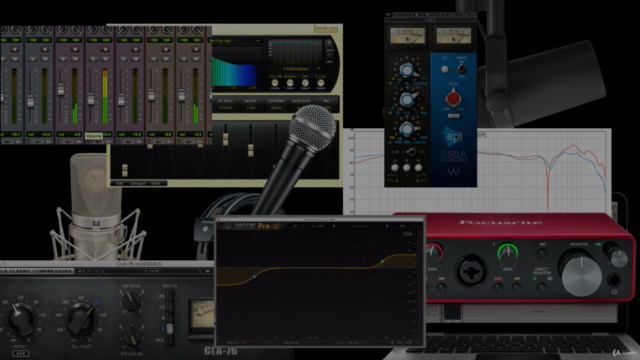640x360 pixels.
Task: Select the Tail Width parameter cell
Action: tap(276, 104)
